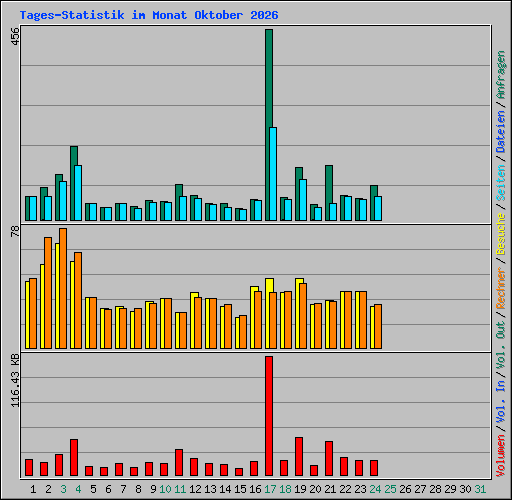The height and width of the screenshot is (500, 512).
Task: Click day label "7" on the x-axis
Action: pos(123,489)
